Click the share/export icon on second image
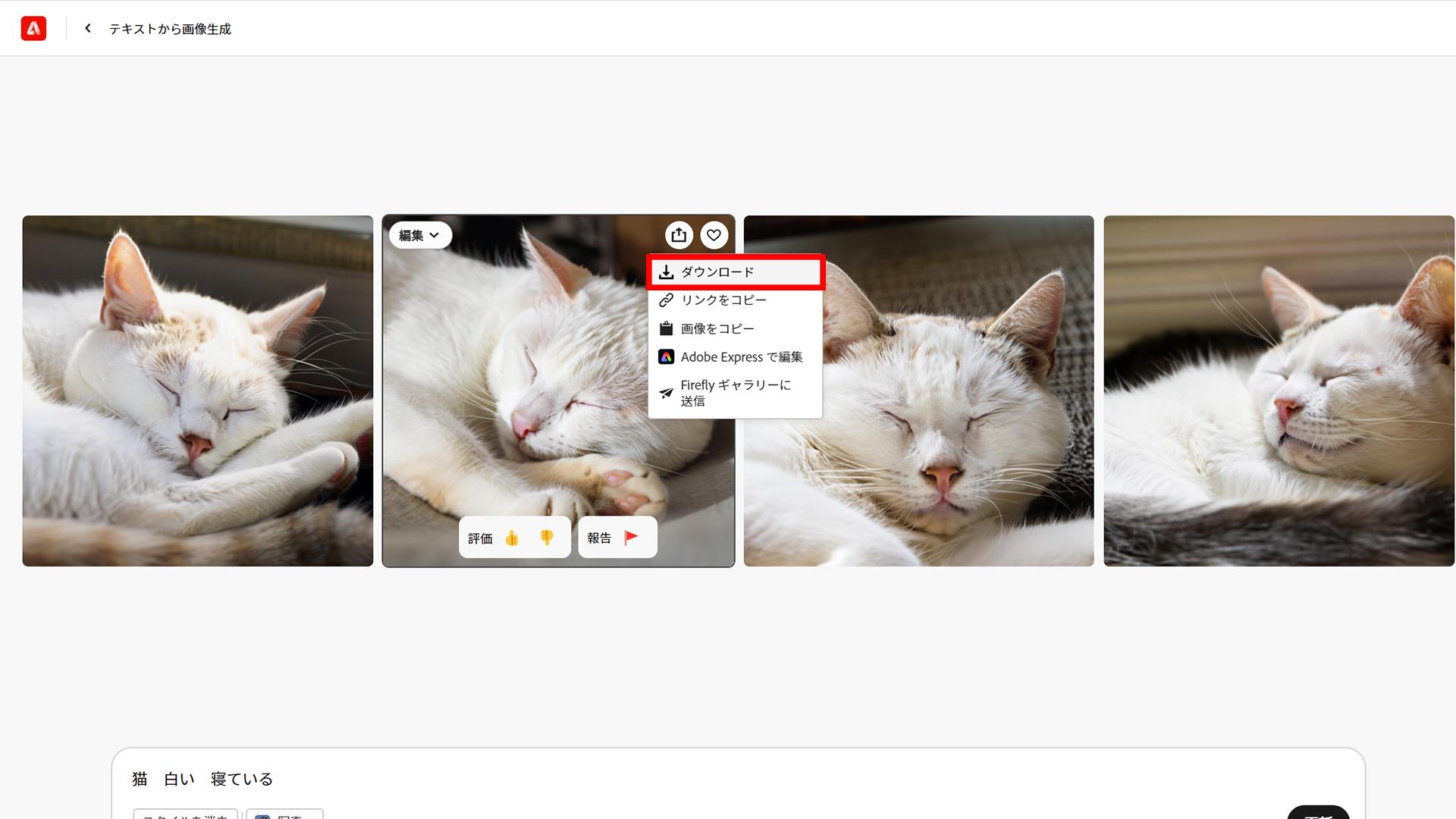 click(x=679, y=235)
